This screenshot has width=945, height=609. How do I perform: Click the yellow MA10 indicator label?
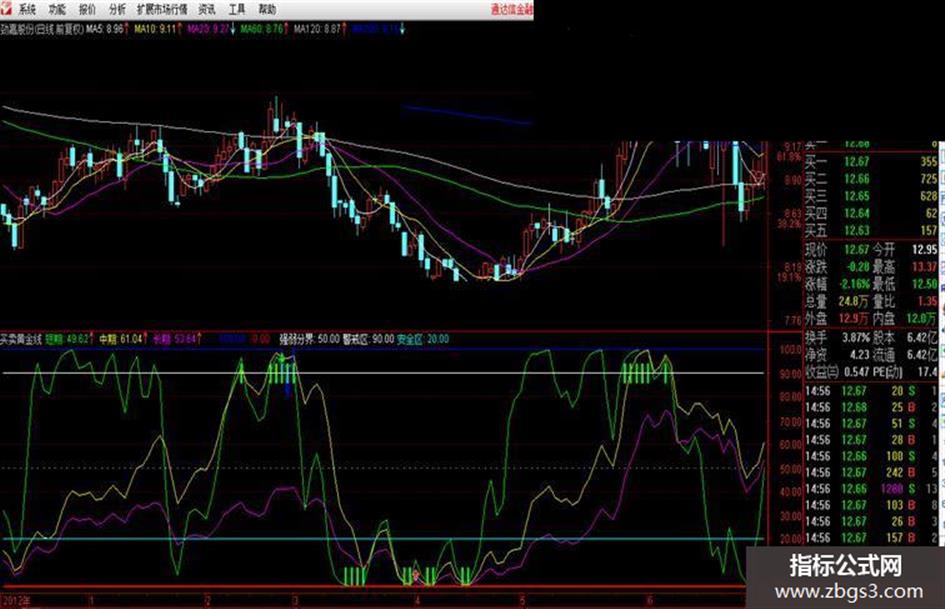(157, 28)
